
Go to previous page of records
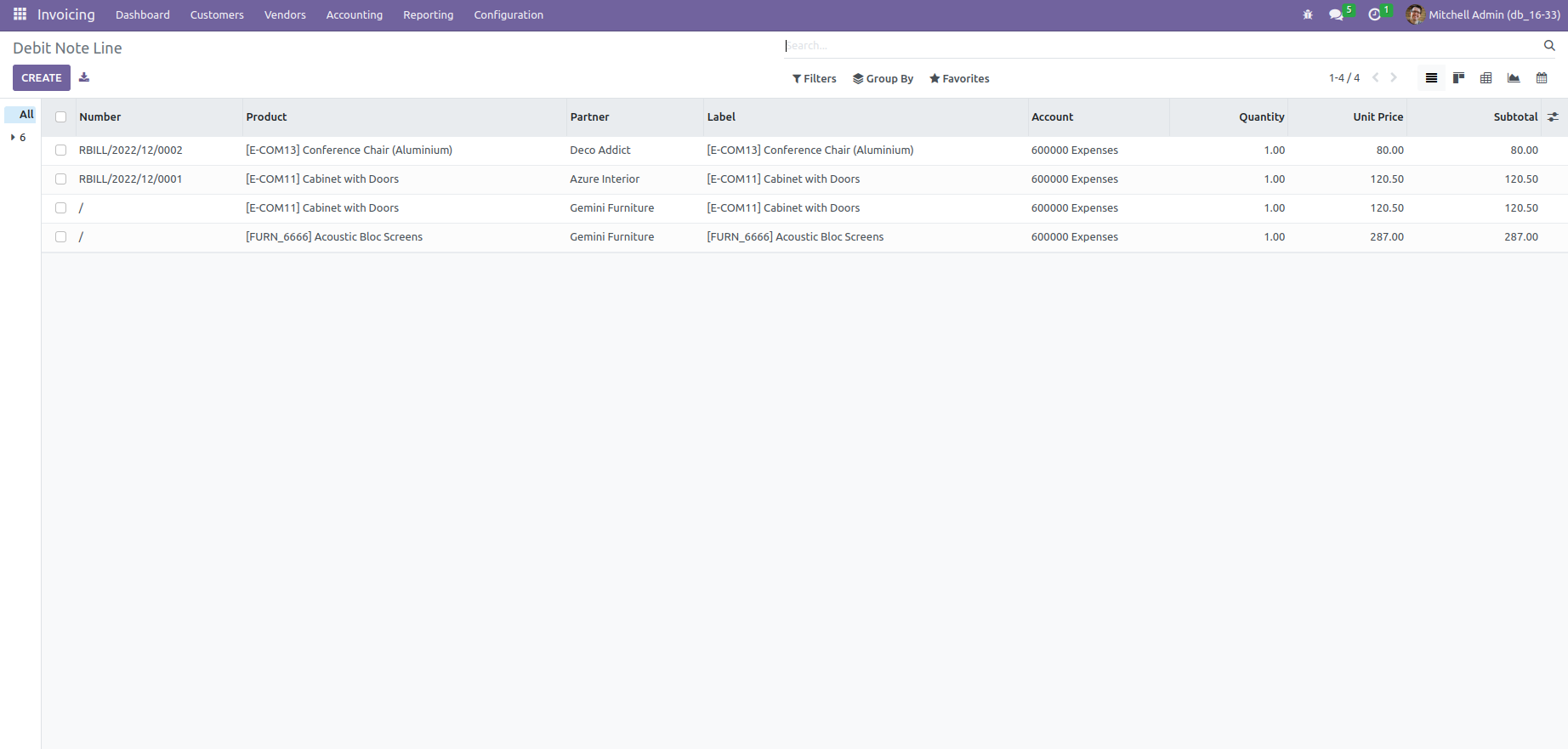tap(1376, 77)
